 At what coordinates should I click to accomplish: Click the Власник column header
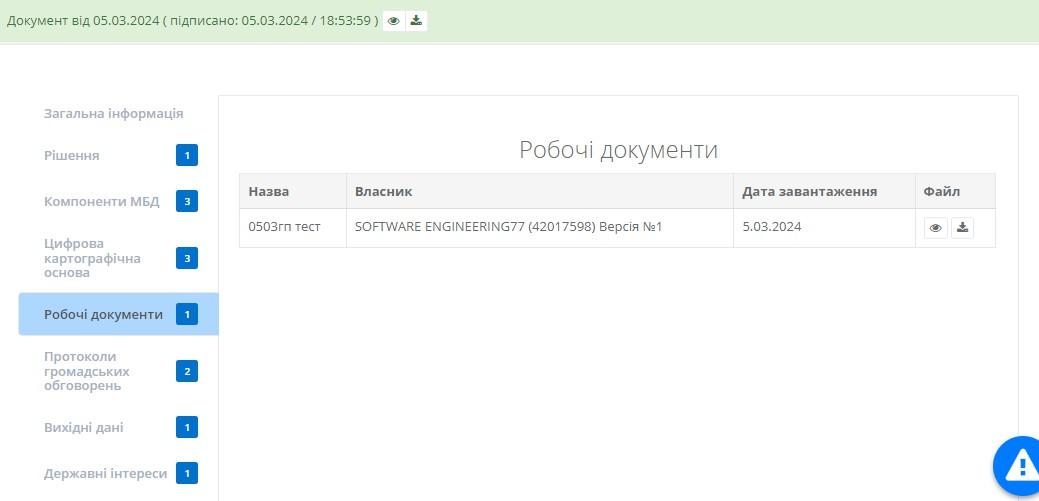(x=383, y=192)
